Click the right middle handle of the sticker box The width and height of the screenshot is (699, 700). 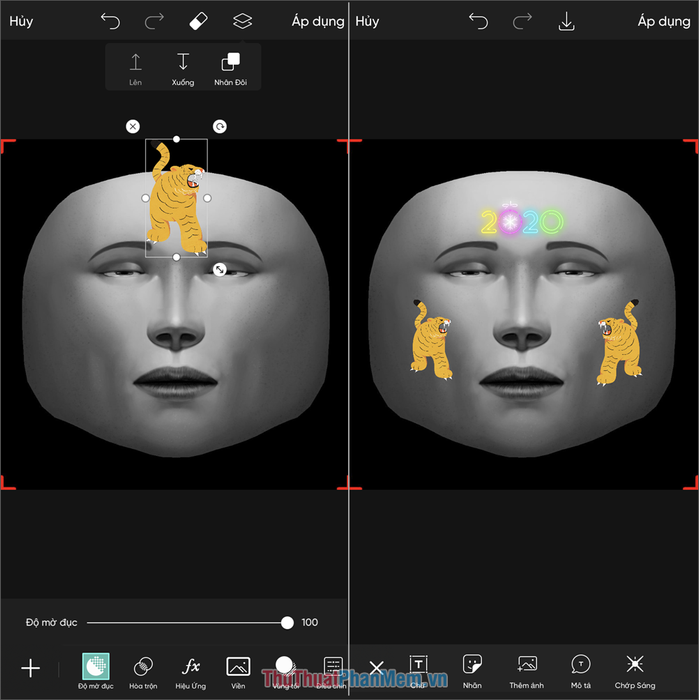tap(208, 198)
